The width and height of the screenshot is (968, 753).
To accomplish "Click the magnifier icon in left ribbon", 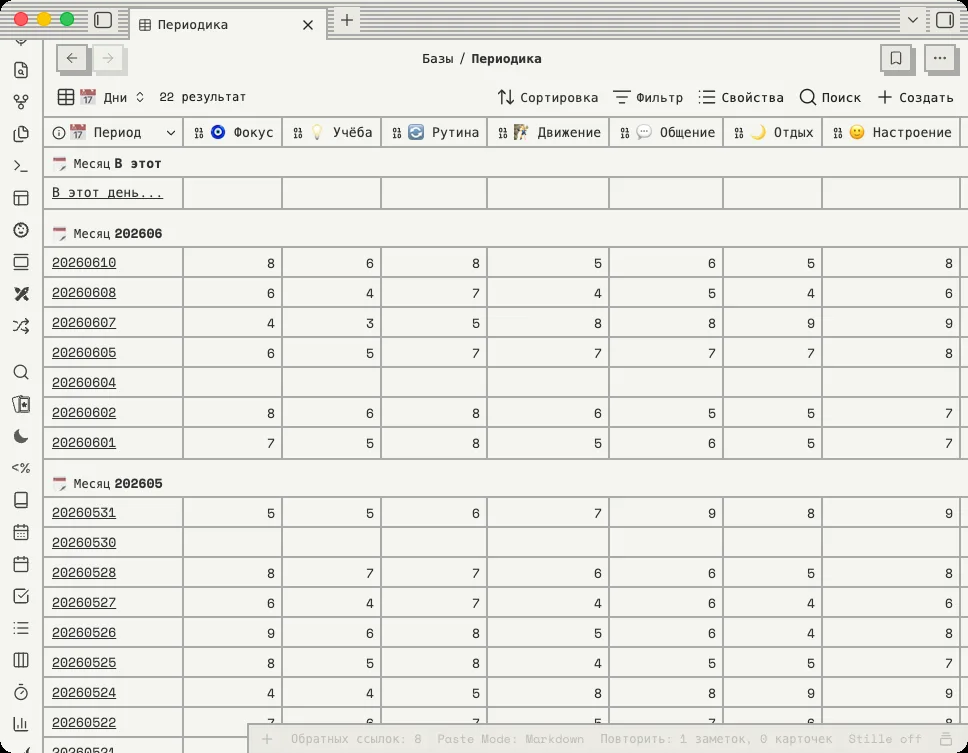I will [21, 372].
